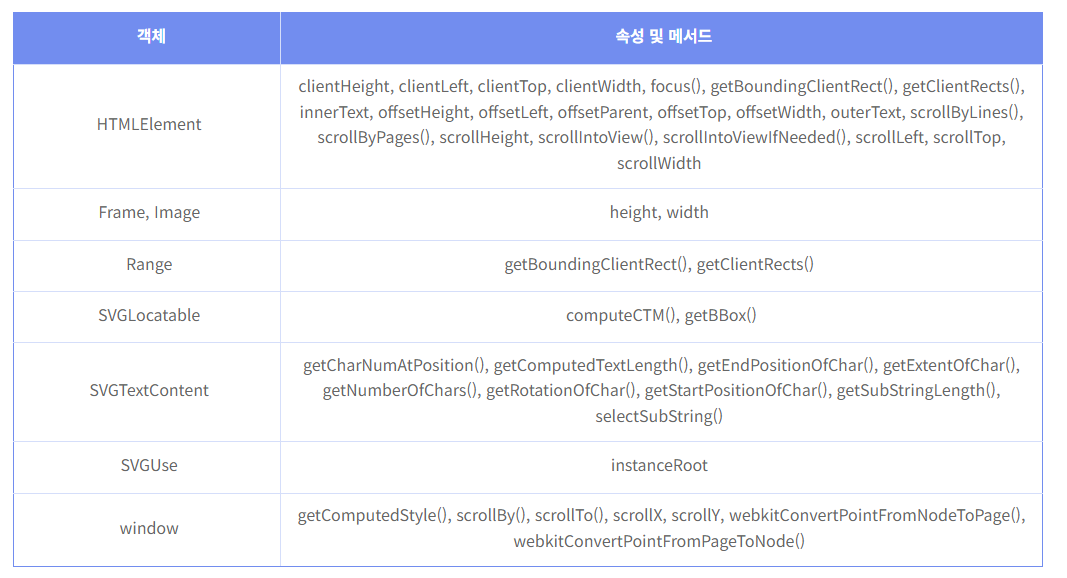1067x578 pixels.
Task: Click the 'instanceRoot' cell
Action: pos(661,468)
